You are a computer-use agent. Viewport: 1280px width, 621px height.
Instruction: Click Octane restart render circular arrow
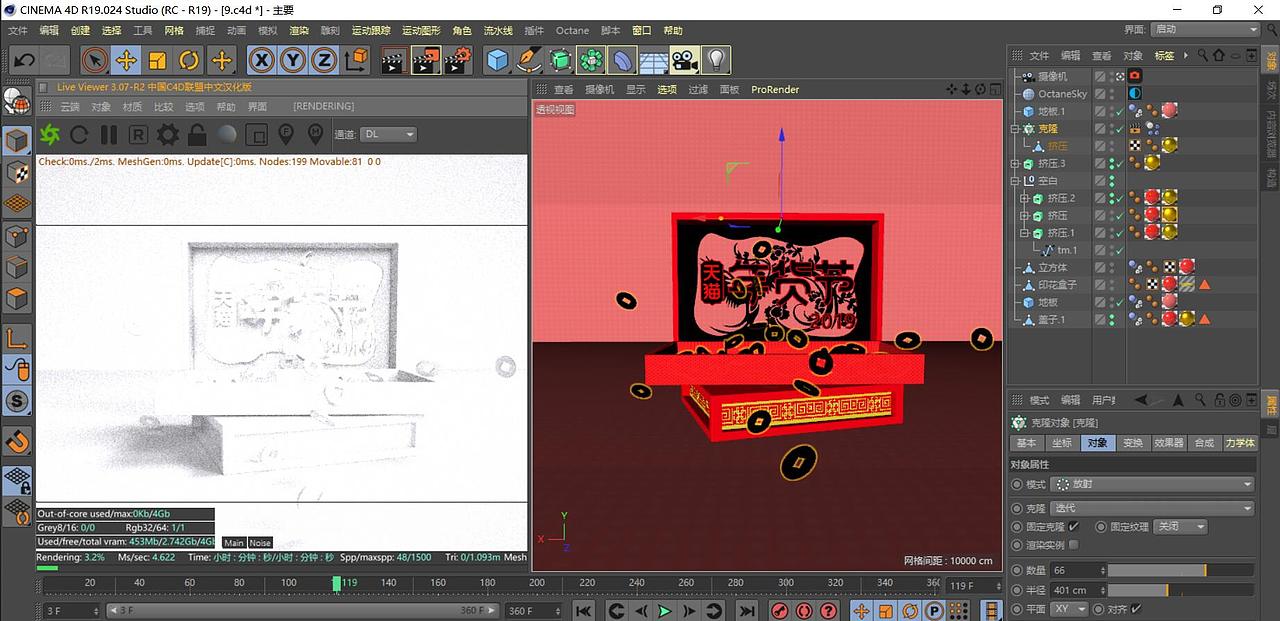[x=79, y=134]
